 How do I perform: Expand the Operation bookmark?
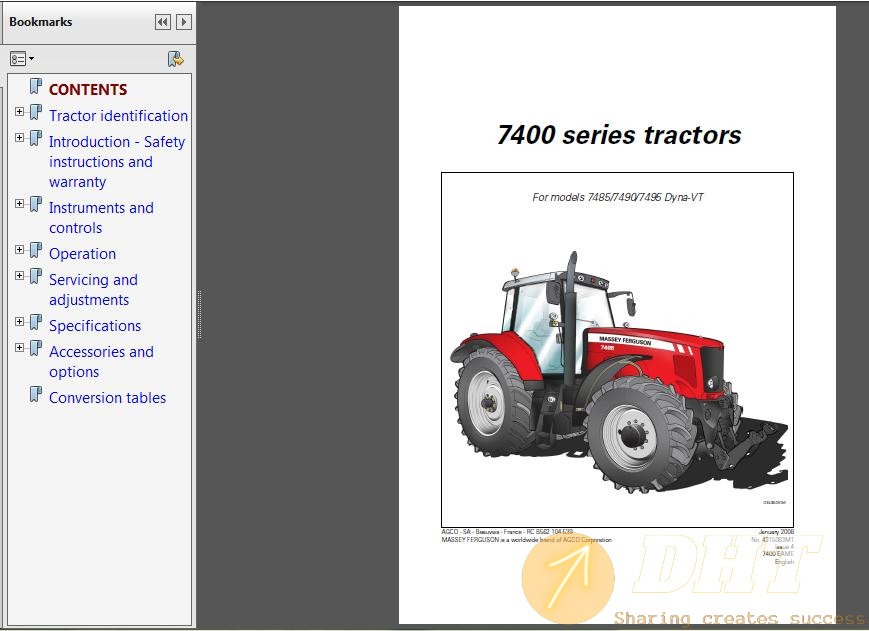click(x=19, y=249)
